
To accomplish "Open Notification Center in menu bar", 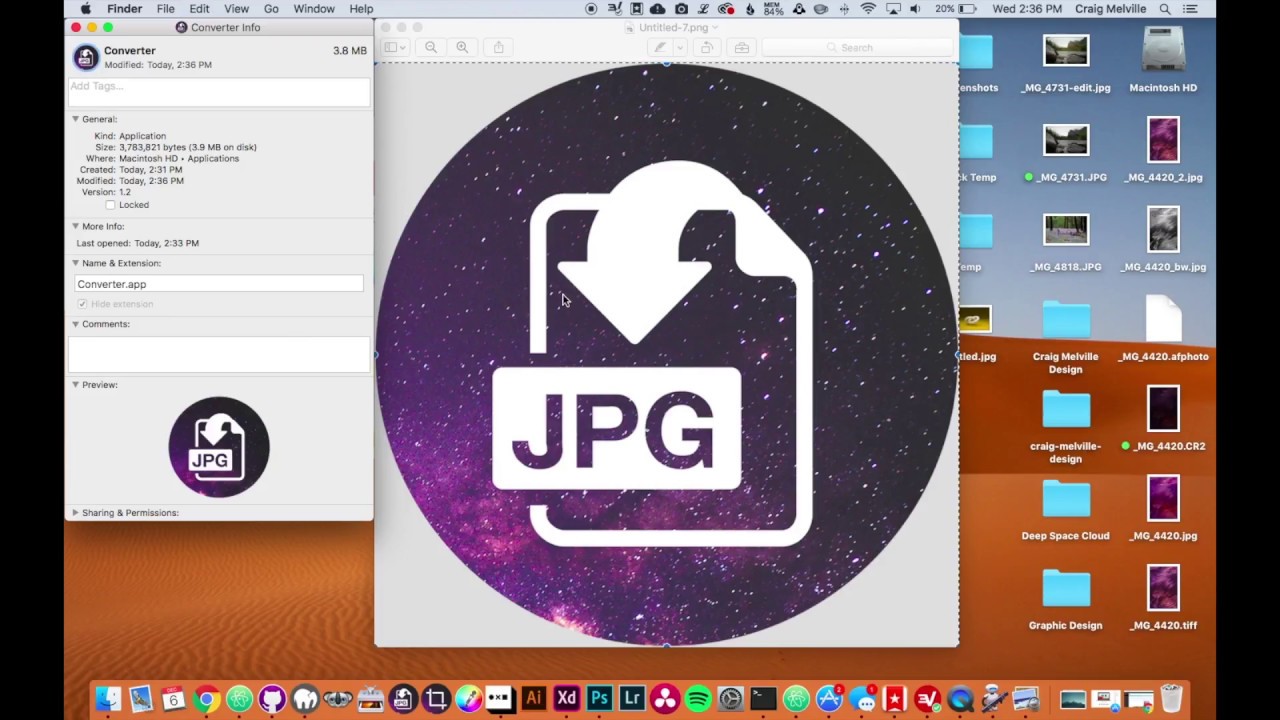I will [x=1190, y=9].
